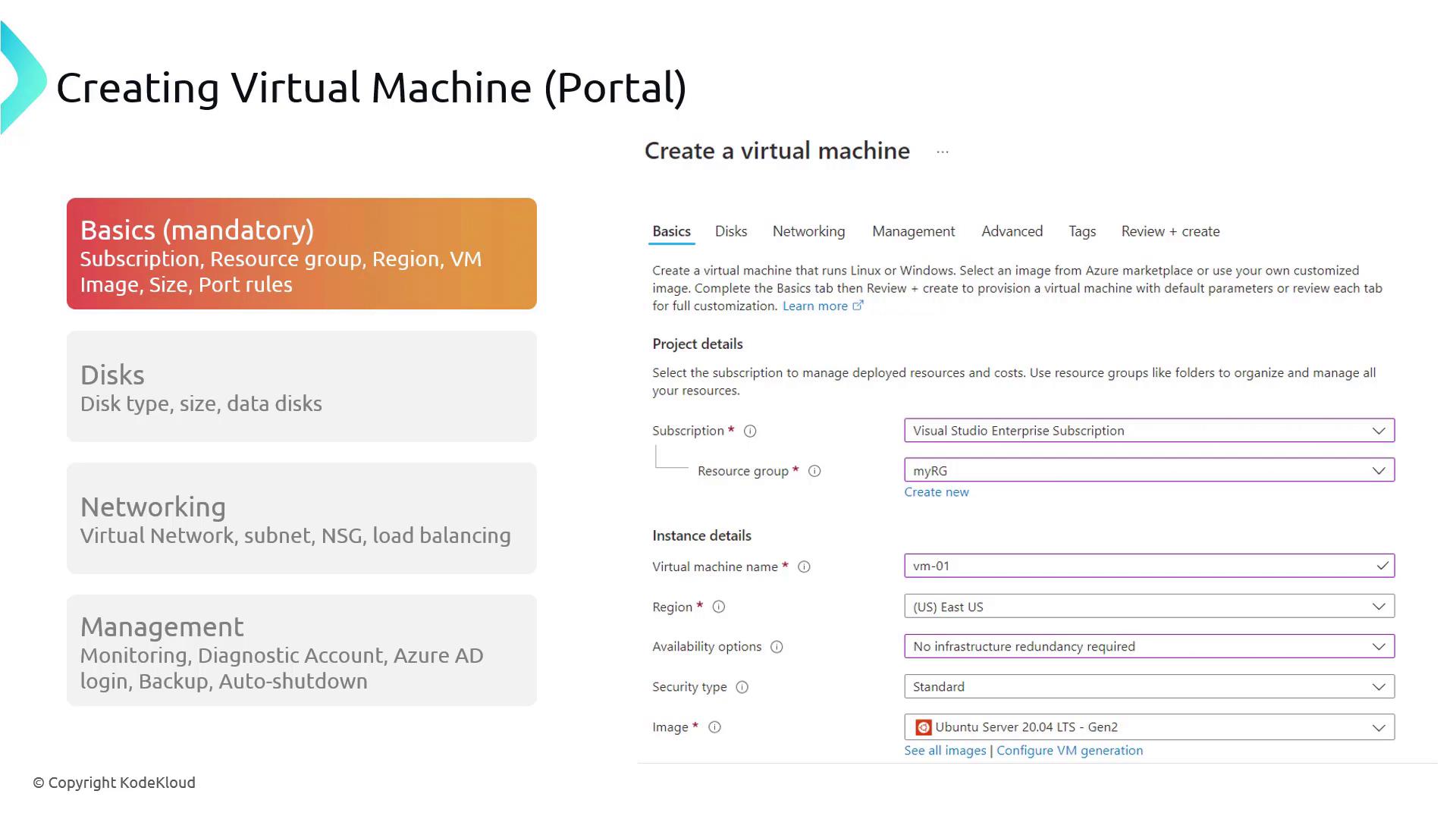Switch to the Disks tab
Screen dimensions: 1456x819
point(731,231)
